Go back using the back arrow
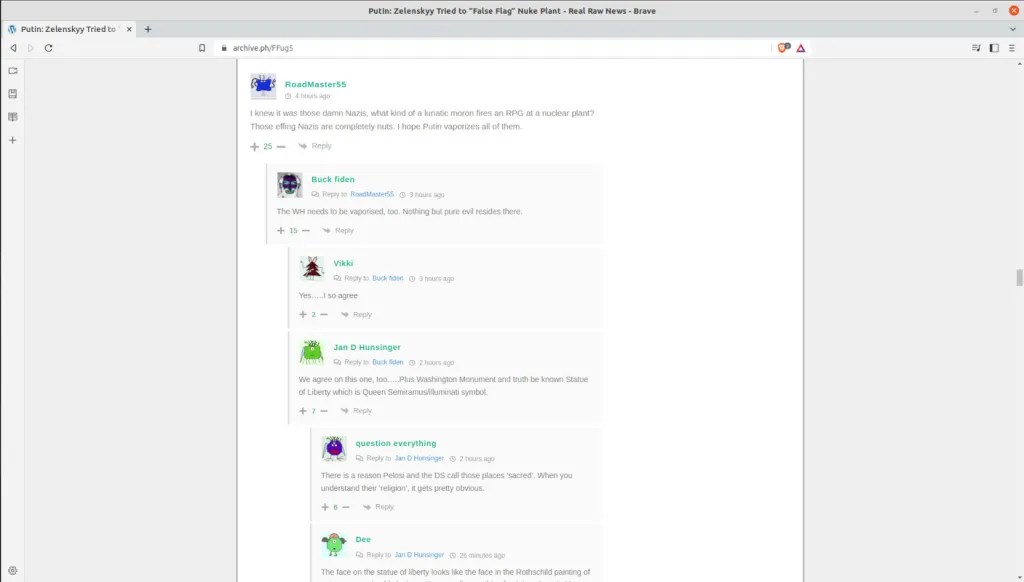 [x=13, y=48]
